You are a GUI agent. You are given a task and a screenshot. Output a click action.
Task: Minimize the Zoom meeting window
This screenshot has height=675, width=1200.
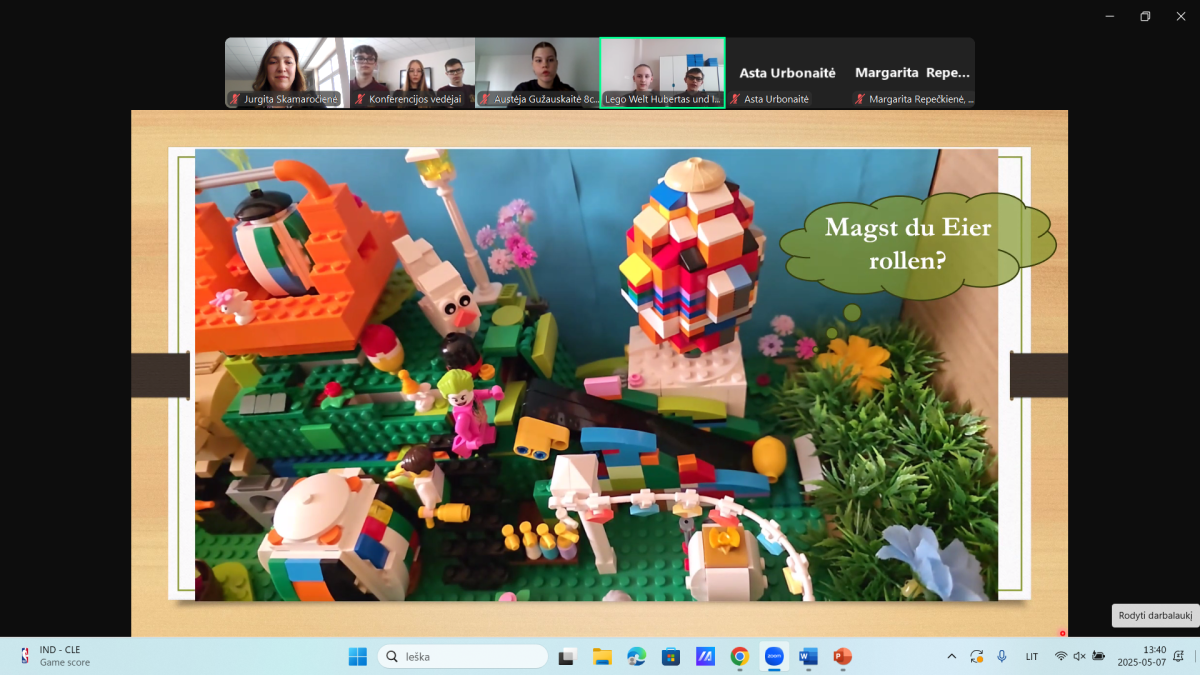pos(1110,16)
